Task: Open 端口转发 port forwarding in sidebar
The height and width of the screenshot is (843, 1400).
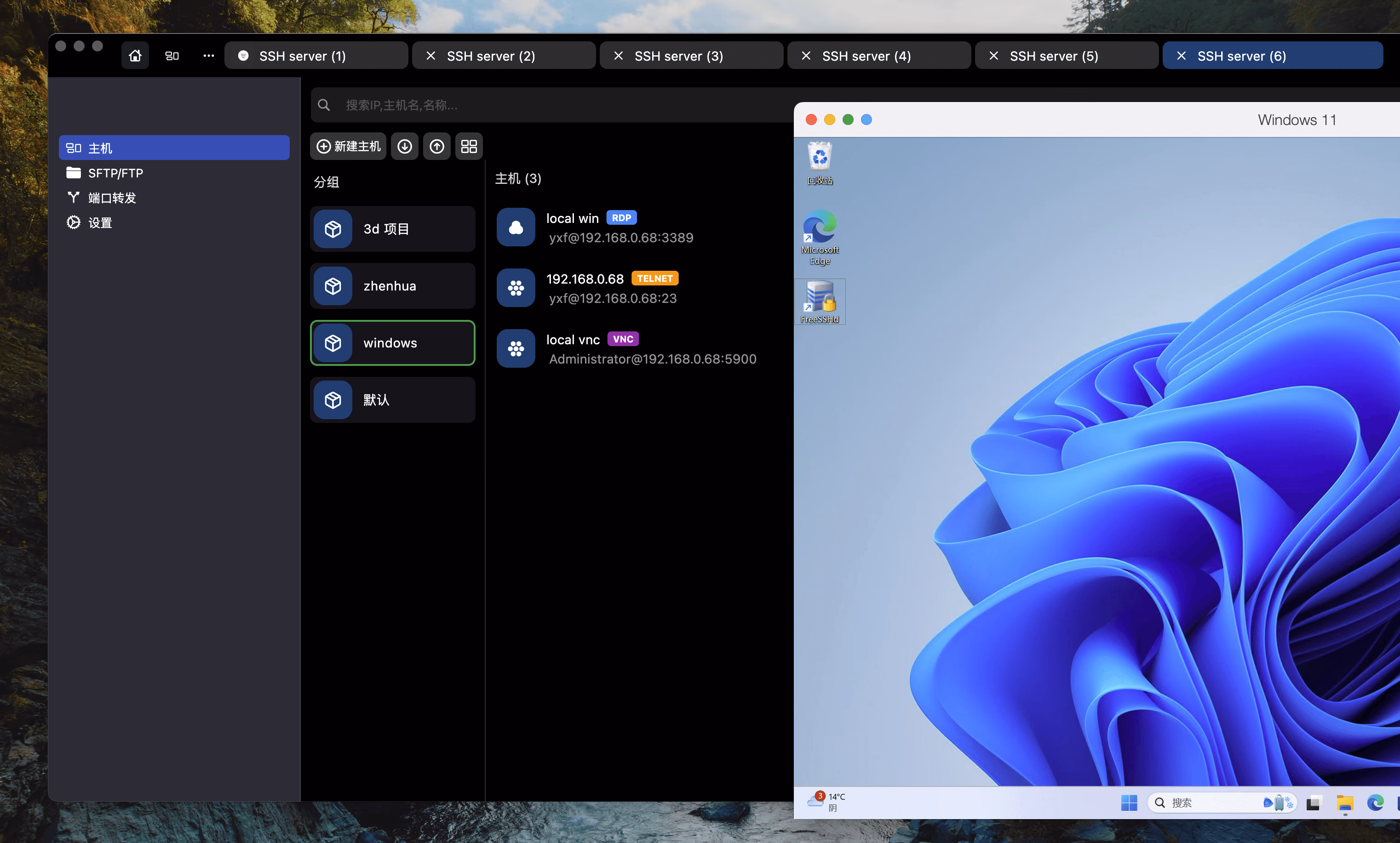Action: coord(111,198)
